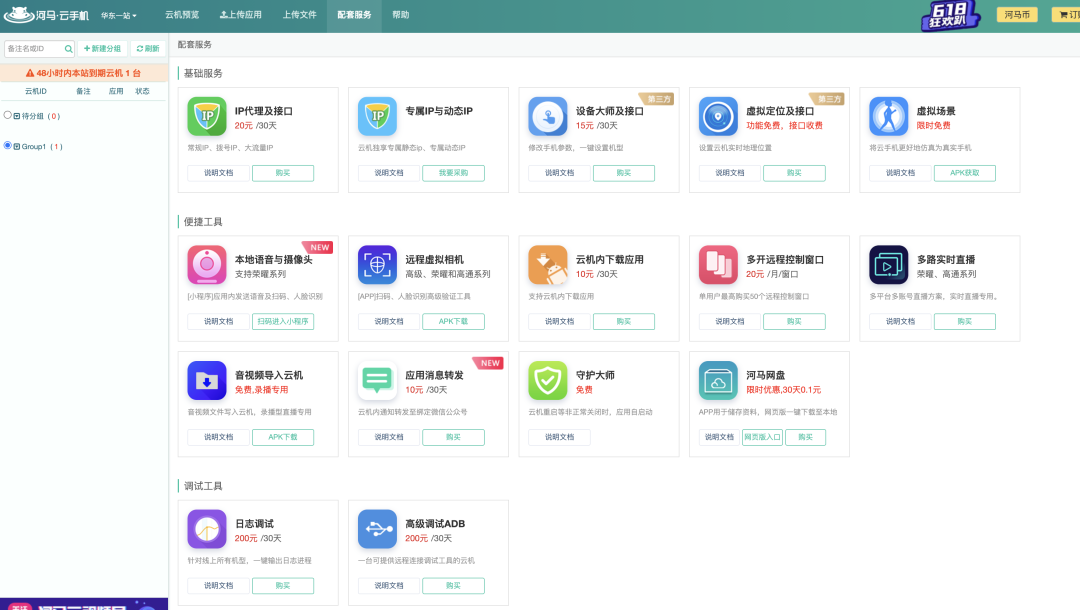Switch to the 云机预览 tab
Screen dimensions: 1080x610
click(x=181, y=15)
